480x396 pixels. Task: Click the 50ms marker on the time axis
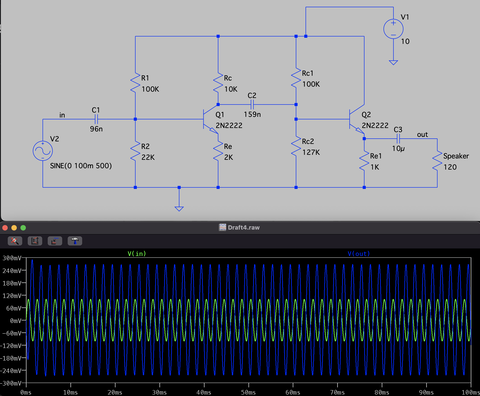(x=248, y=392)
